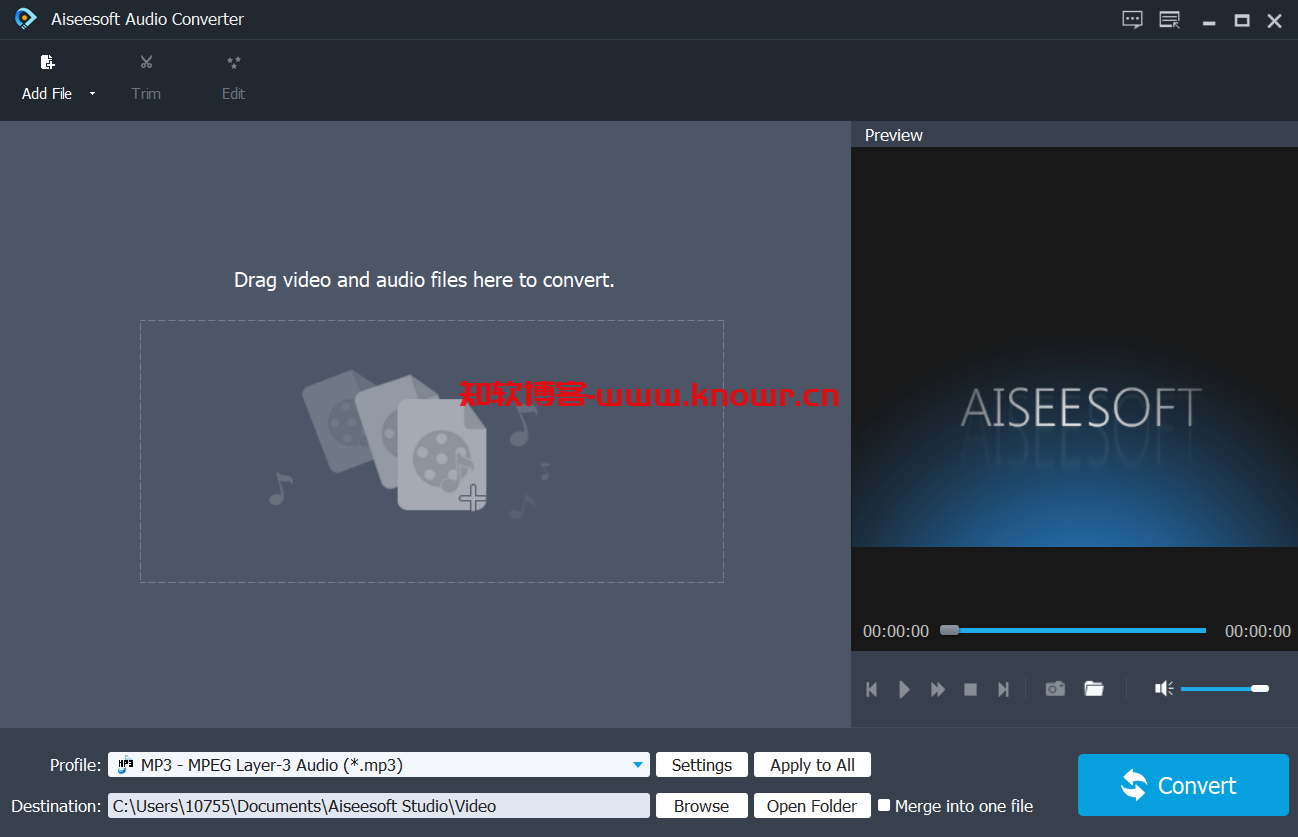
Task: Click the Add File toolbar icon
Action: click(x=47, y=62)
